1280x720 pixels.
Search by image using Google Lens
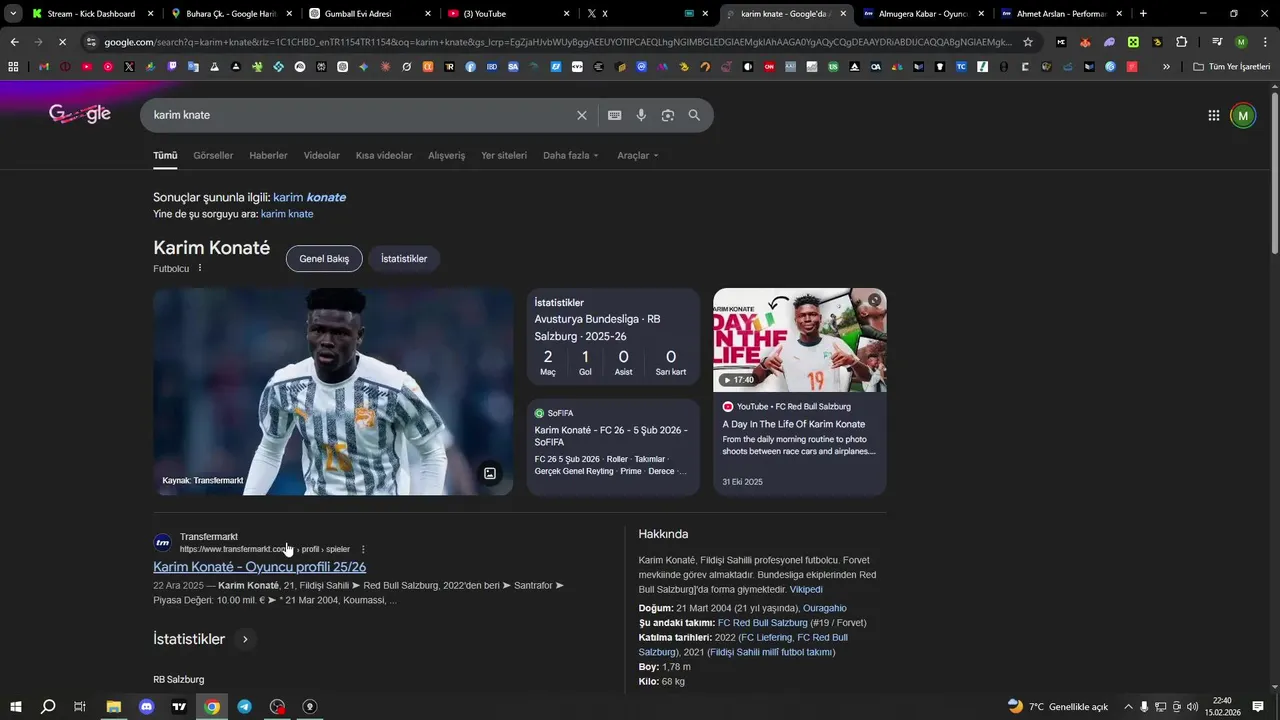pyautogui.click(x=668, y=115)
